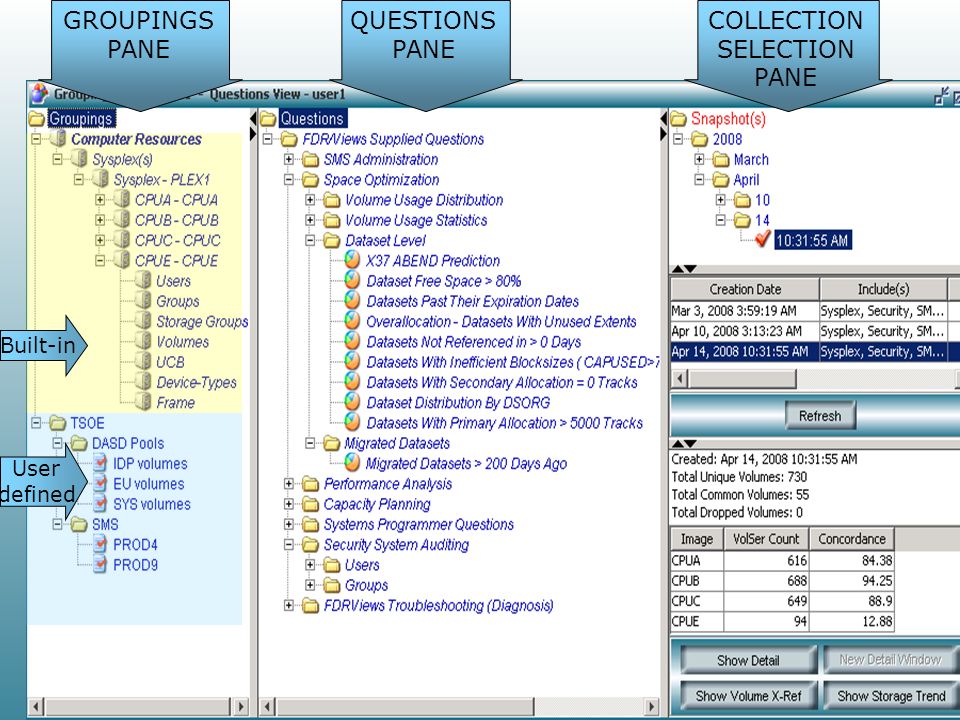
Task: Click the Overallocation question globe icon
Action: (x=352, y=321)
